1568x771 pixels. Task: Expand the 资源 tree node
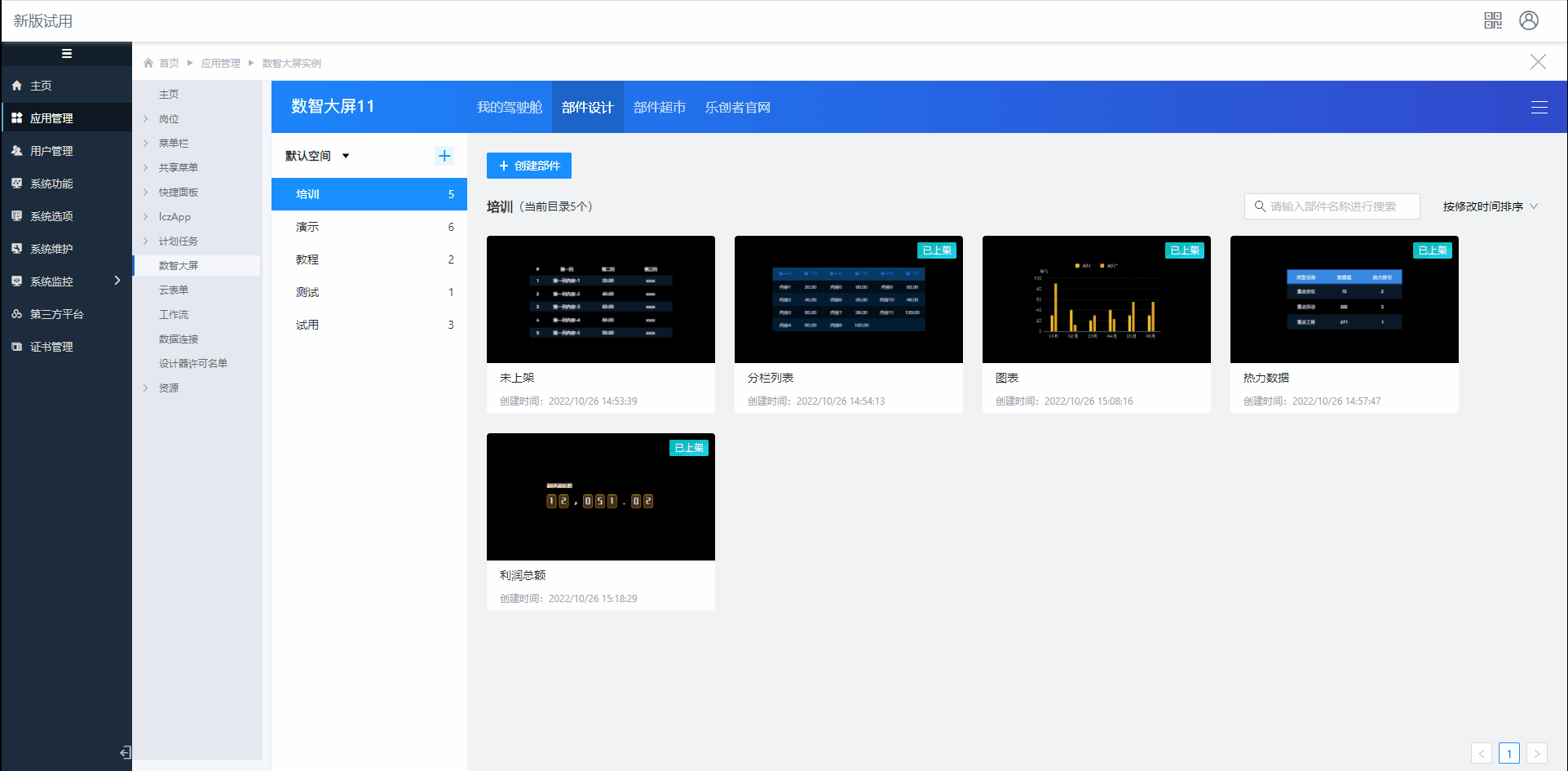(146, 388)
